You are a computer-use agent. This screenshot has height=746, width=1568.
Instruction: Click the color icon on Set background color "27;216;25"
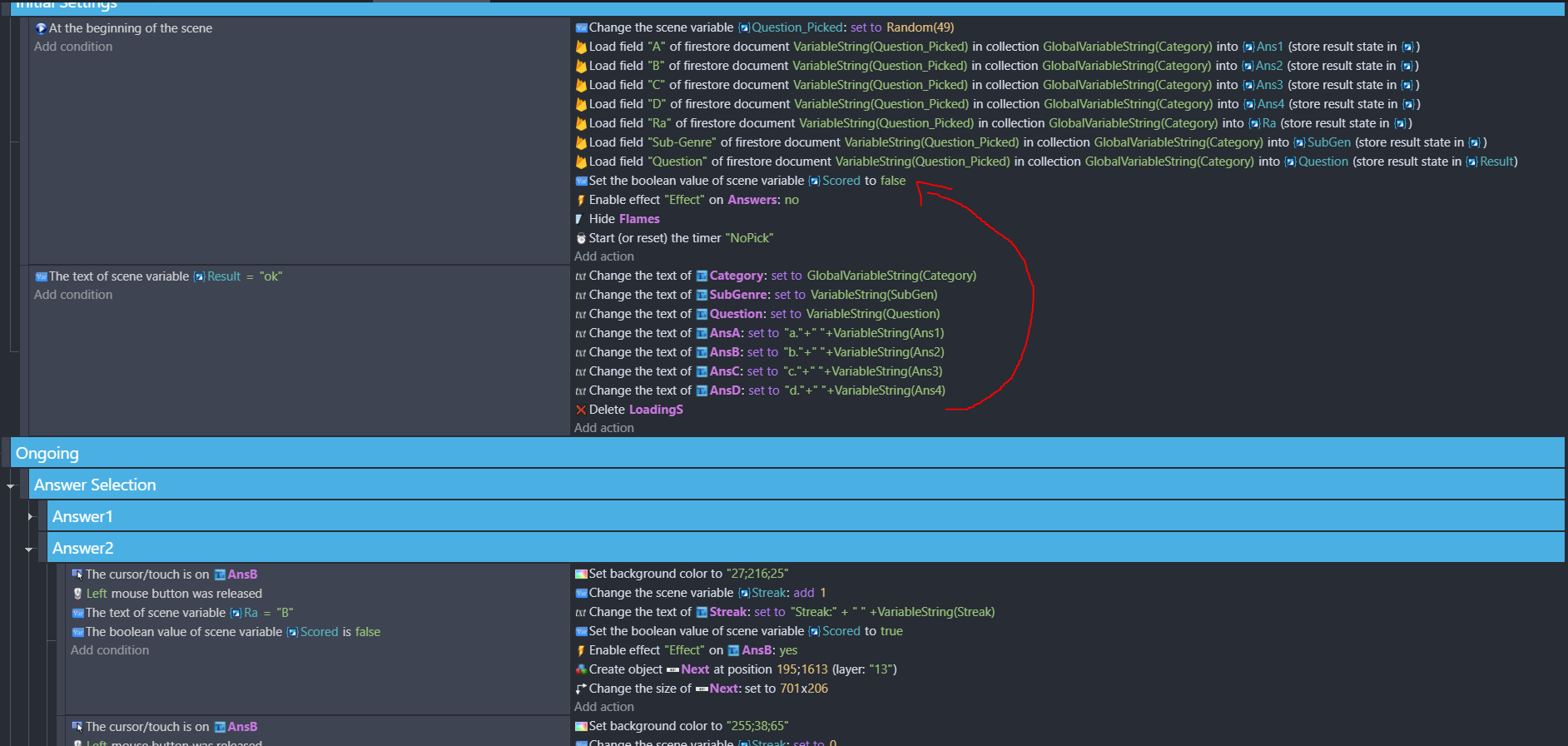point(581,574)
